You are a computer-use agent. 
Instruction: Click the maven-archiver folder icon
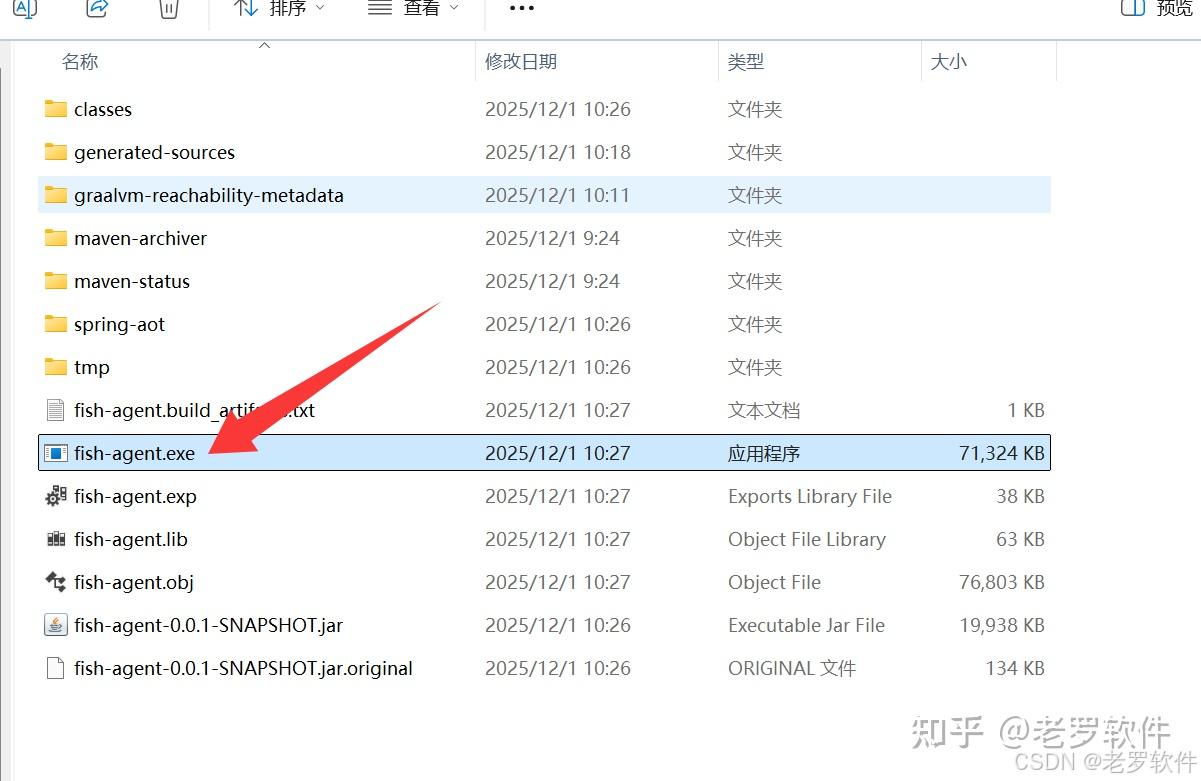pyautogui.click(x=55, y=238)
